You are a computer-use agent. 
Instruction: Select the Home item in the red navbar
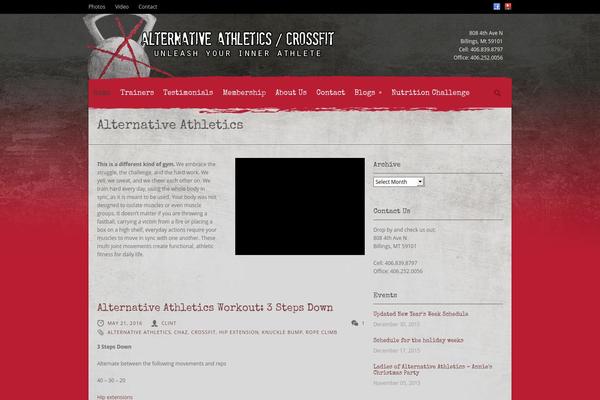pyautogui.click(x=103, y=93)
